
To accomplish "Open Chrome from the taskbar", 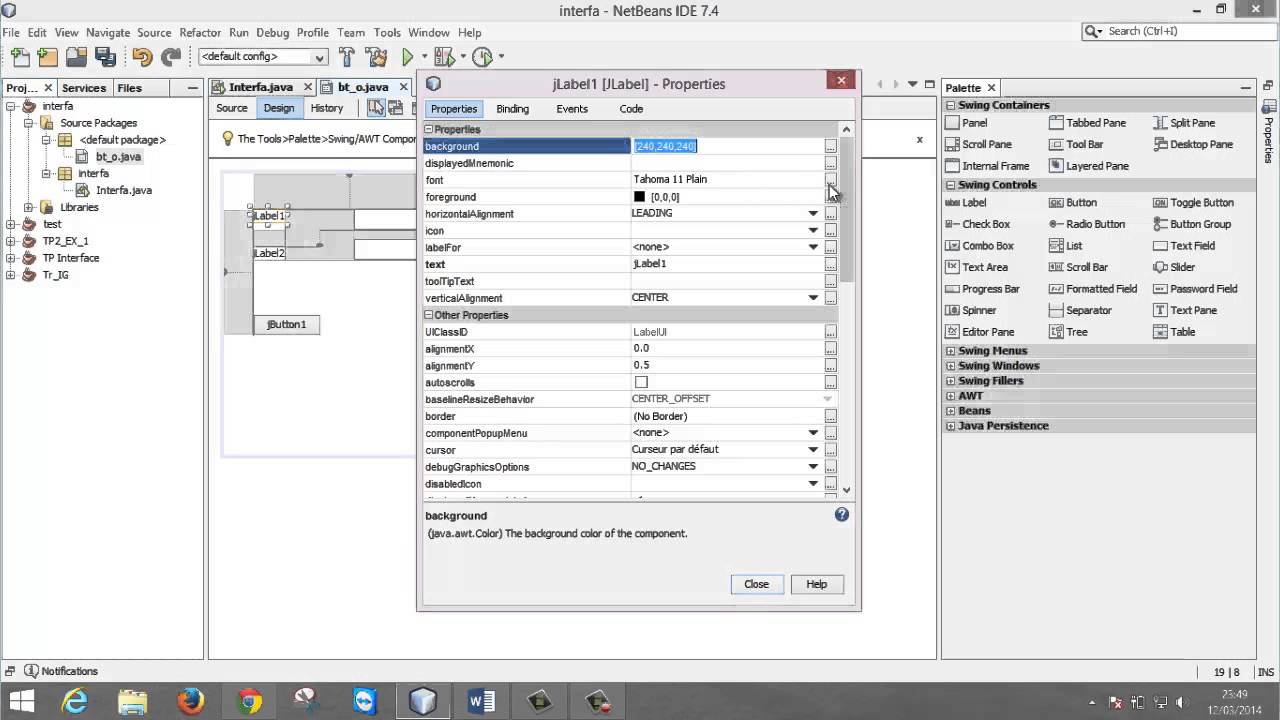I will click(x=249, y=701).
